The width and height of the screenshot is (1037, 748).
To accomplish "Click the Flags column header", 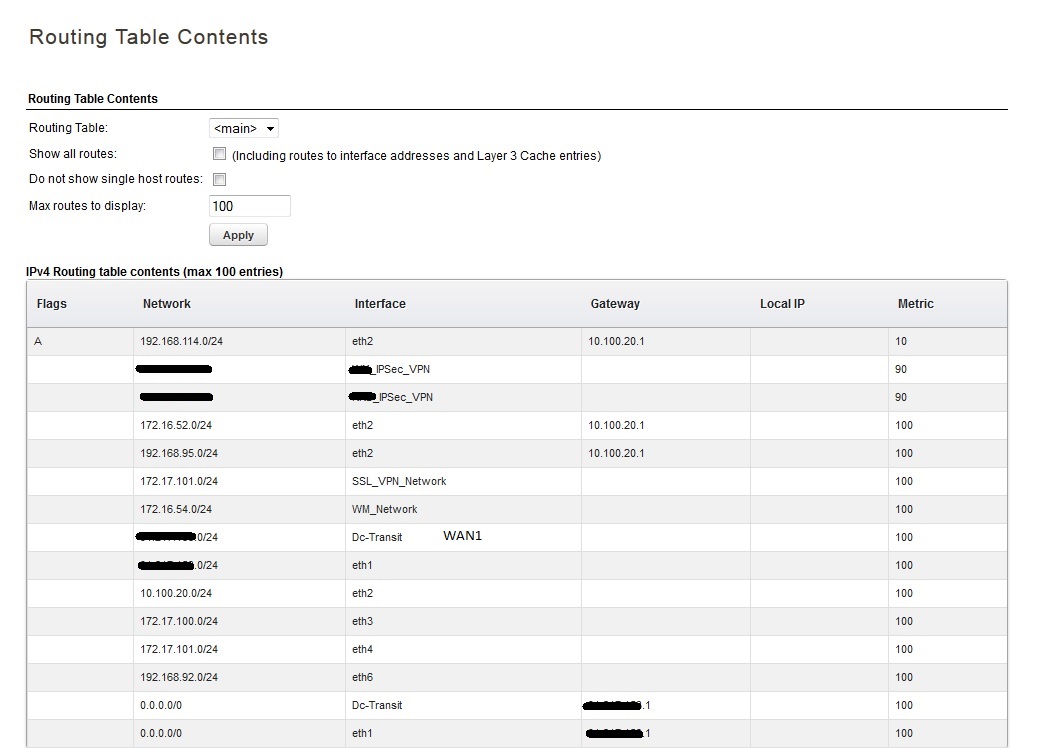I will [52, 304].
